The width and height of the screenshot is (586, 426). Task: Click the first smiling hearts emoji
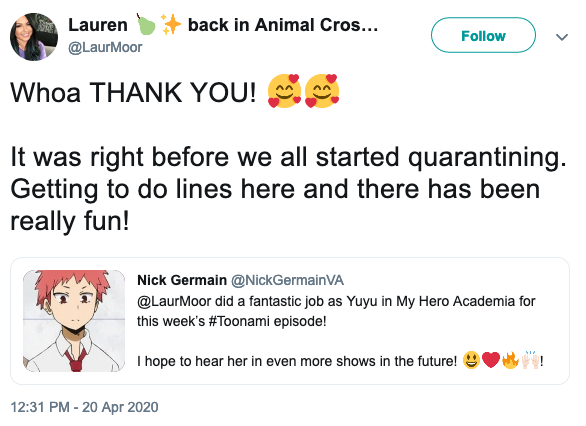coord(284,91)
